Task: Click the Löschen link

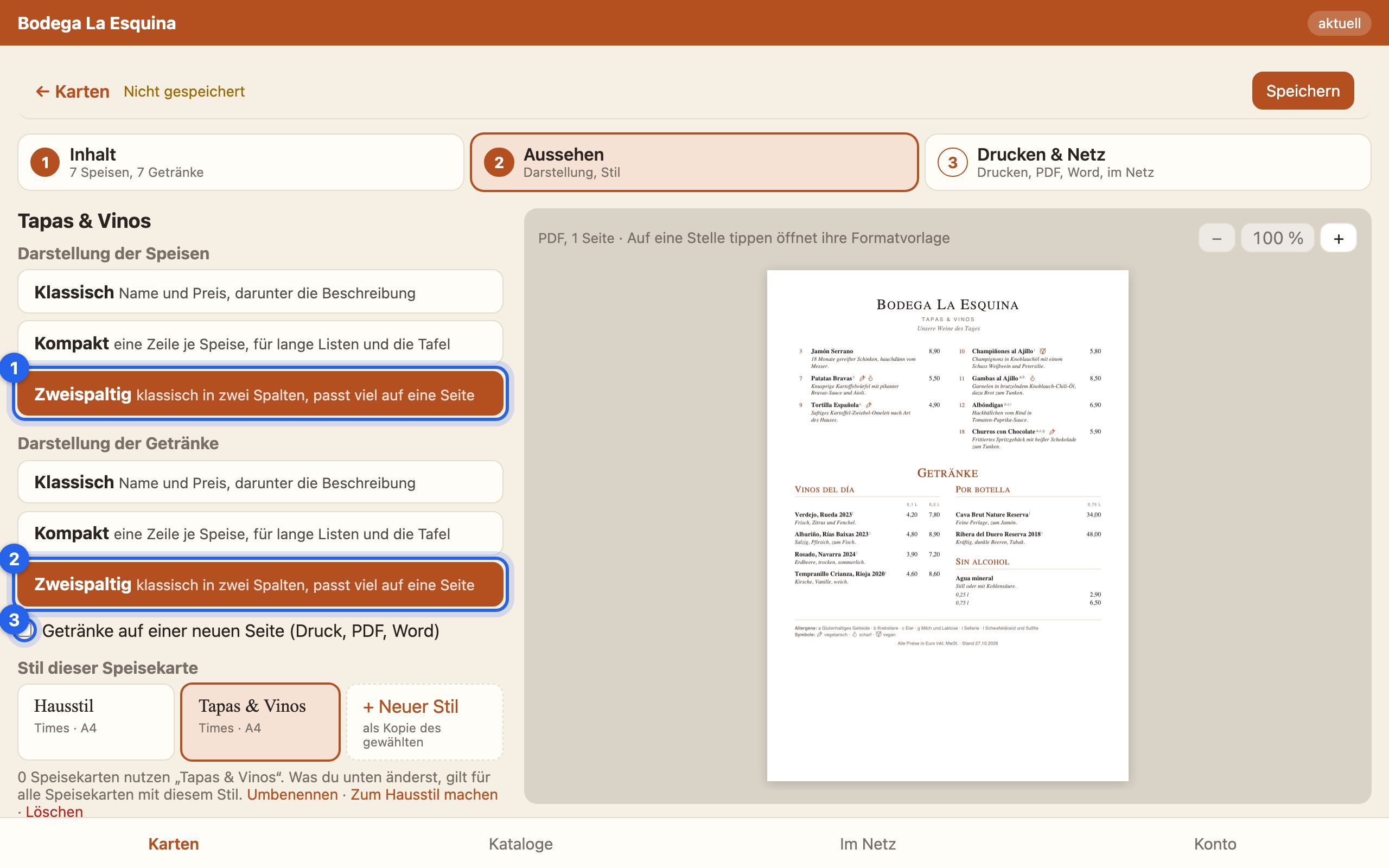Action: 54,812
